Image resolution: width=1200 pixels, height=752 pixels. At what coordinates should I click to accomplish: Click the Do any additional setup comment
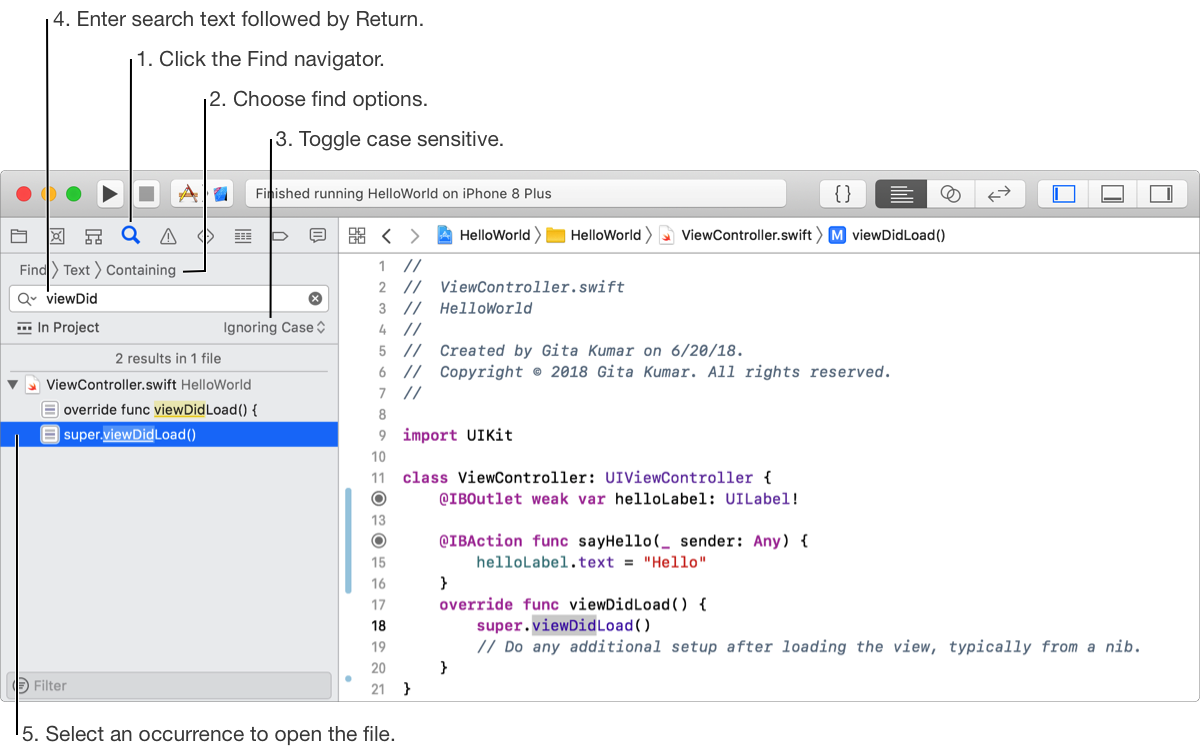point(808,647)
